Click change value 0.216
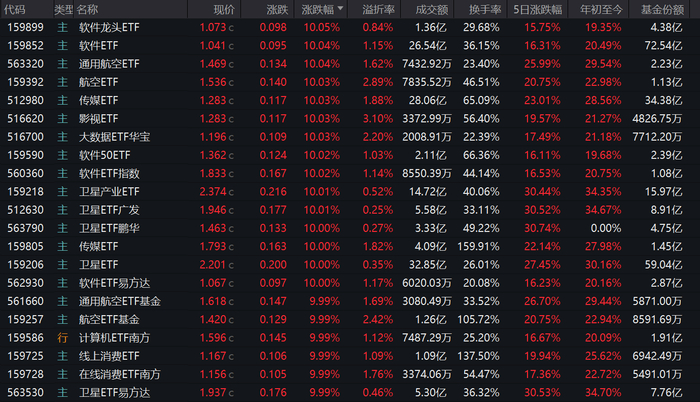The image size is (700, 402). [273, 192]
